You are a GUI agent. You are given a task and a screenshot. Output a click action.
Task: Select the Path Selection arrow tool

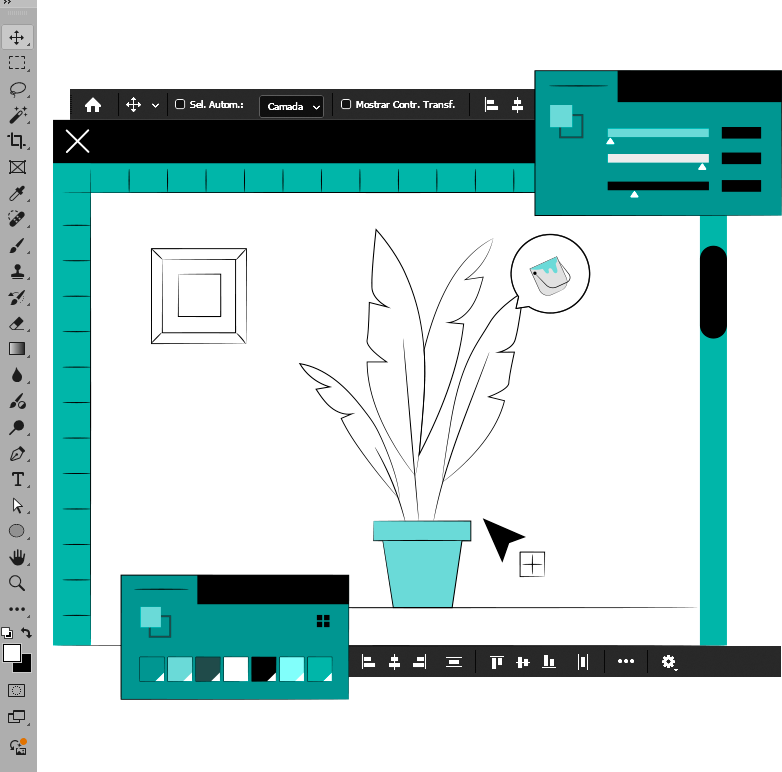pos(17,506)
